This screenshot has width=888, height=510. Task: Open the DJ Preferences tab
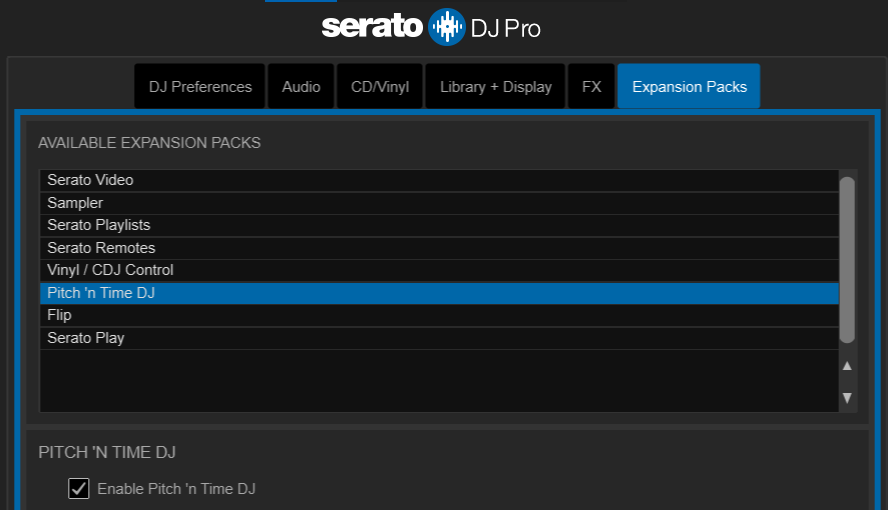[200, 86]
